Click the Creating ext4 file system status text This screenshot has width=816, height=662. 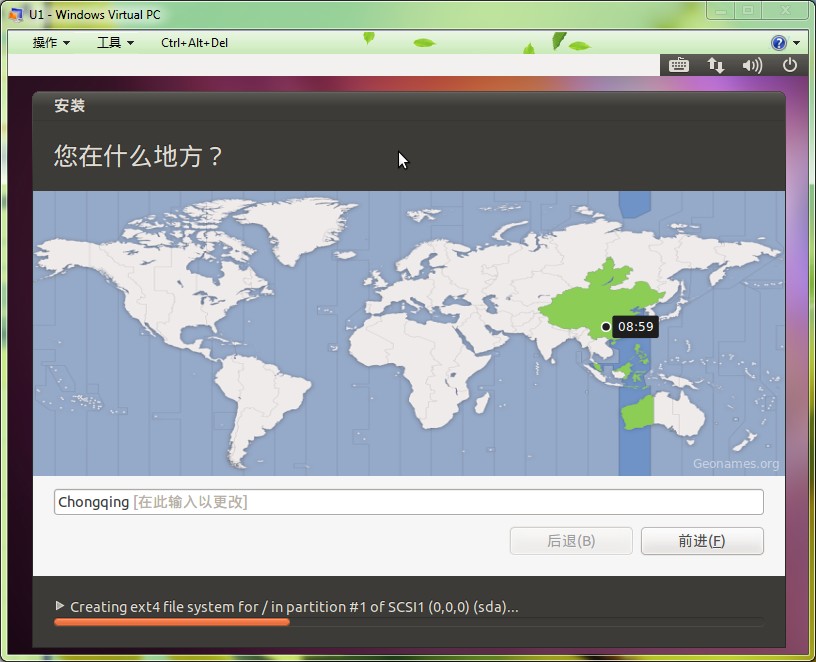(x=294, y=607)
